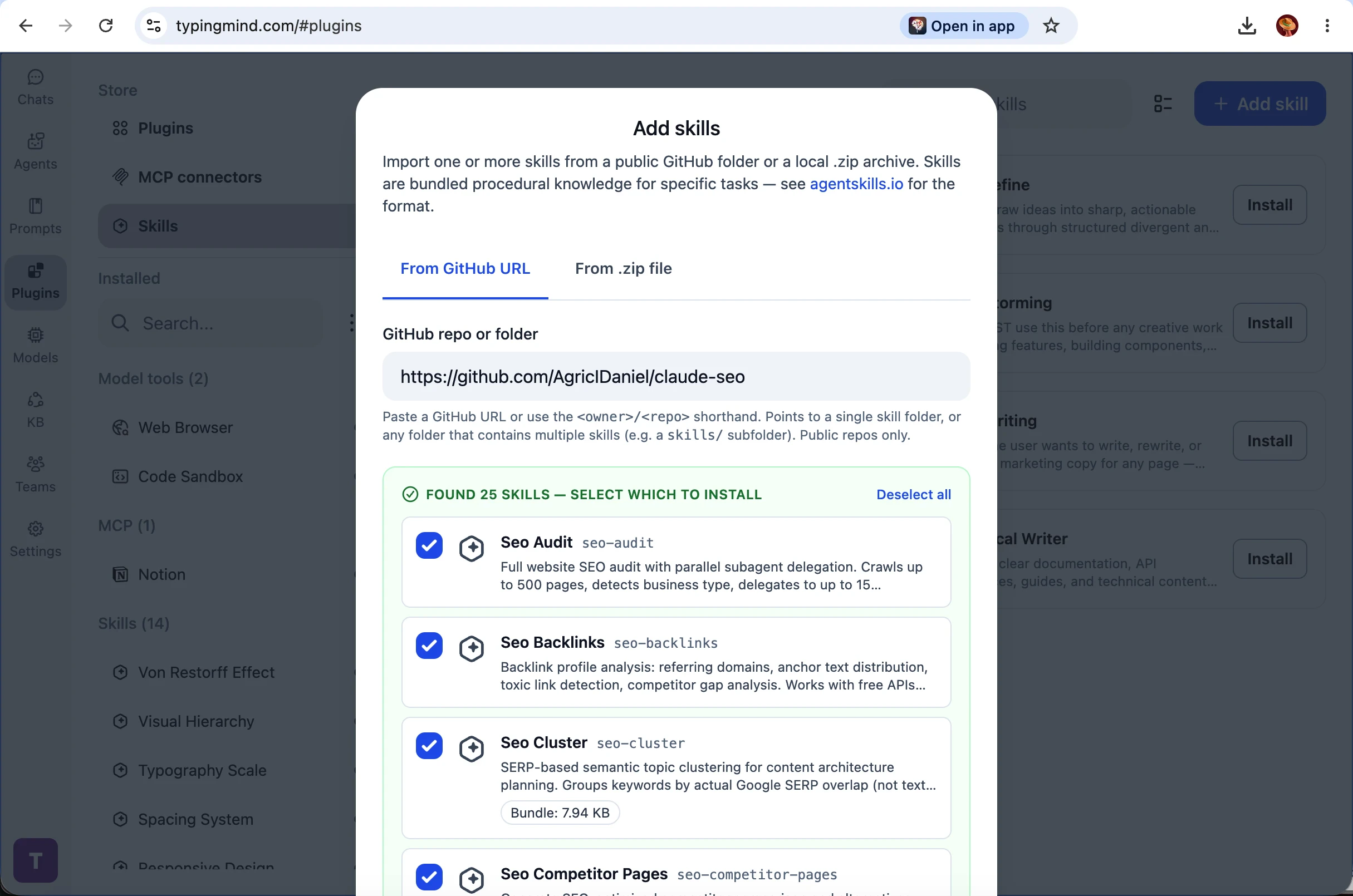Viewport: 1353px width, 896px height.
Task: Click the address bar URL
Action: coord(269,26)
